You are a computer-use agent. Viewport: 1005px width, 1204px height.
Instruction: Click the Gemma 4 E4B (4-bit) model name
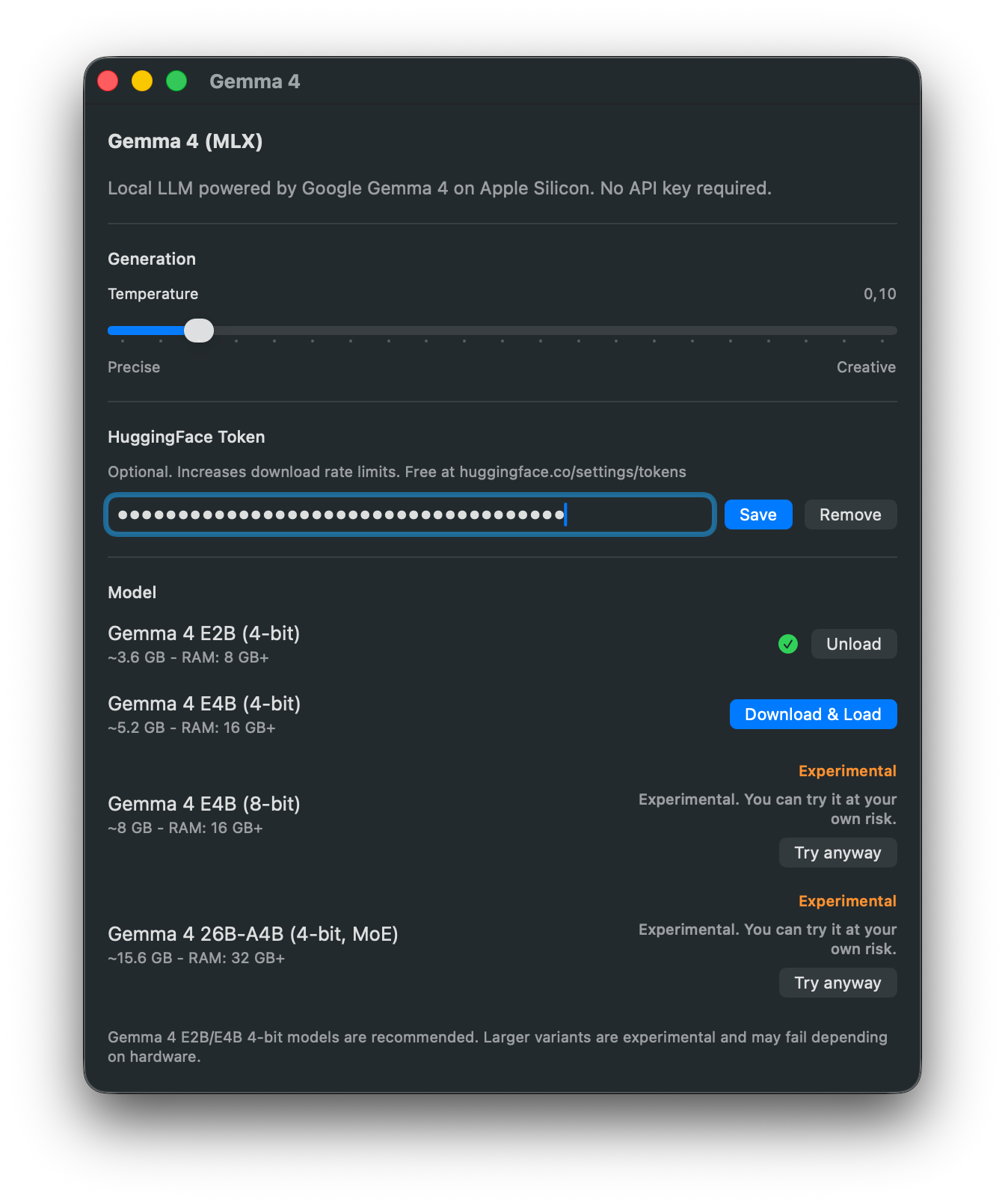(x=204, y=704)
